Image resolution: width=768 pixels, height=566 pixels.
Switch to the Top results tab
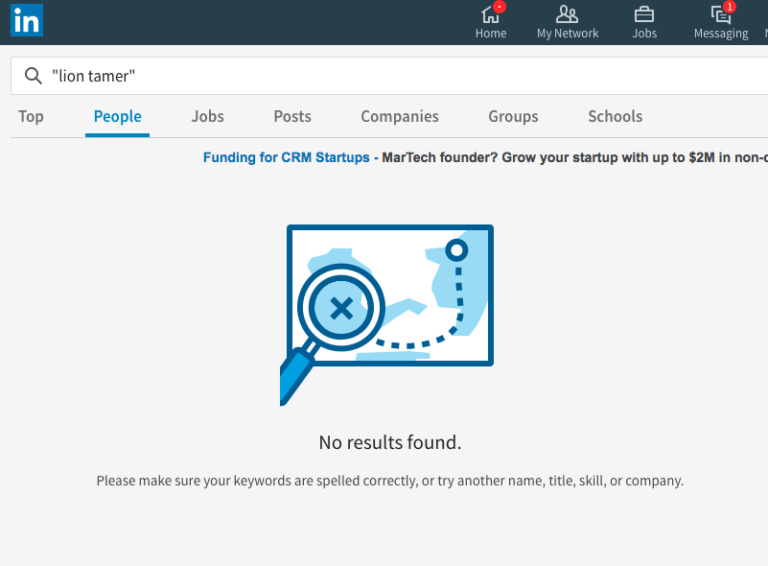pyautogui.click(x=31, y=117)
